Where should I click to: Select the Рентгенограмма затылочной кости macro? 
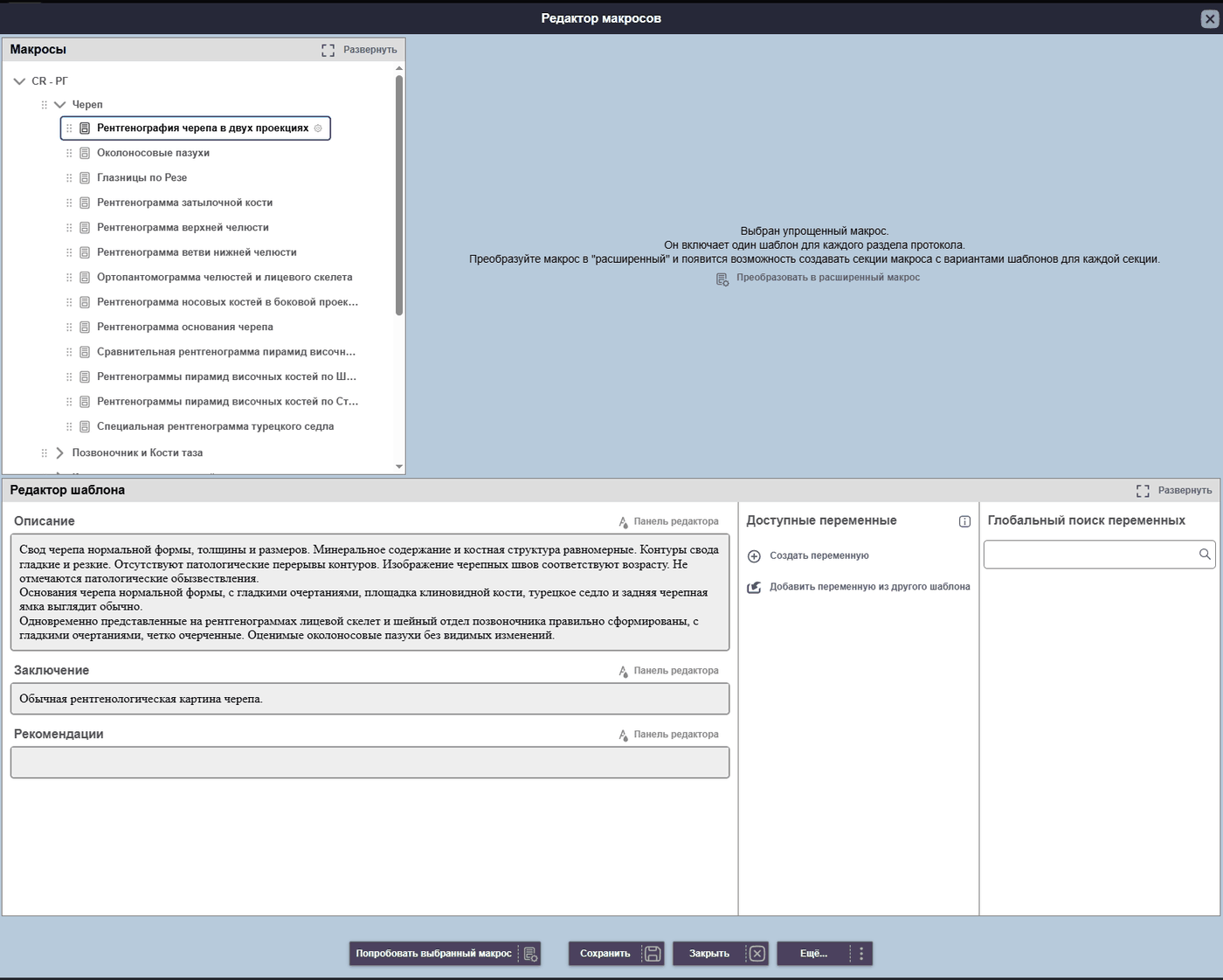(184, 203)
